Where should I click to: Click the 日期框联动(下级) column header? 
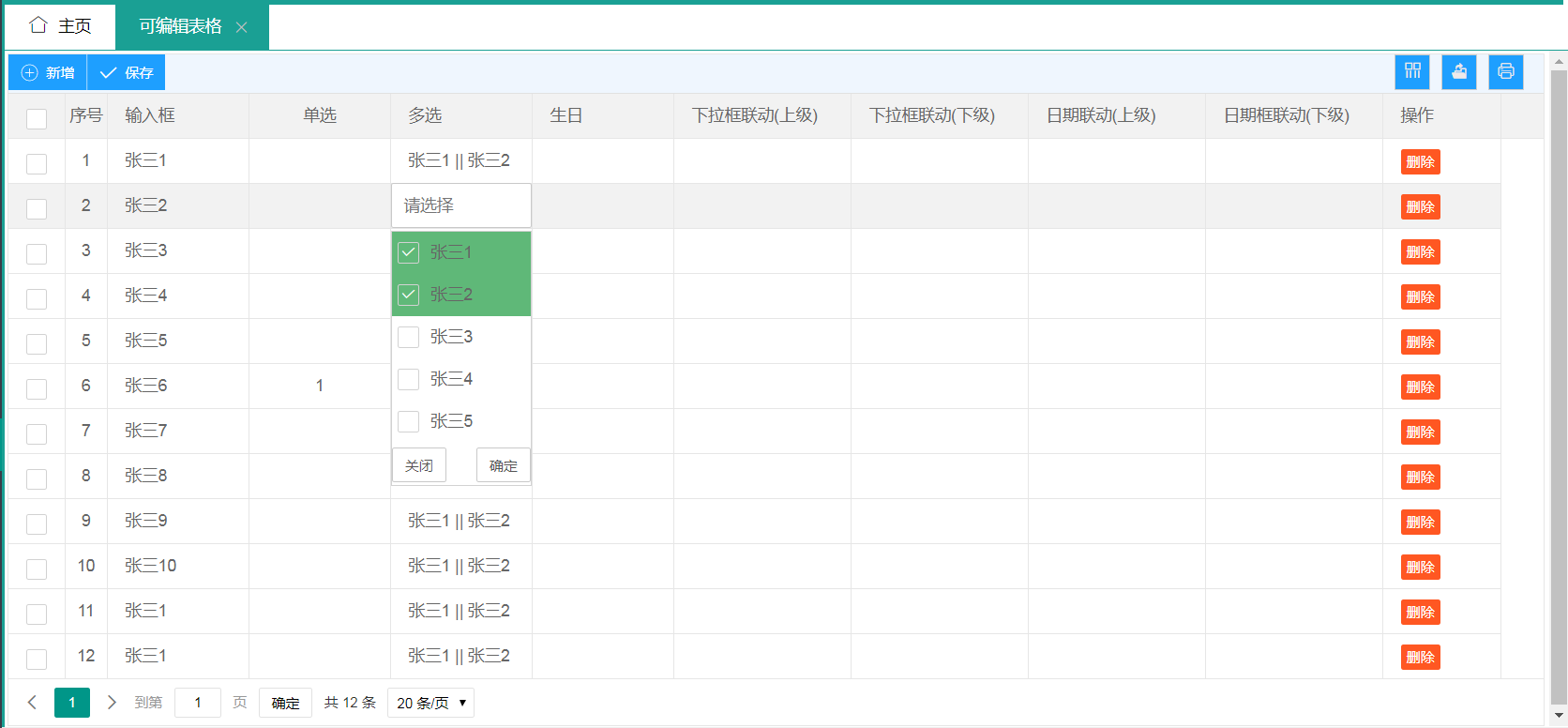pos(1294,115)
